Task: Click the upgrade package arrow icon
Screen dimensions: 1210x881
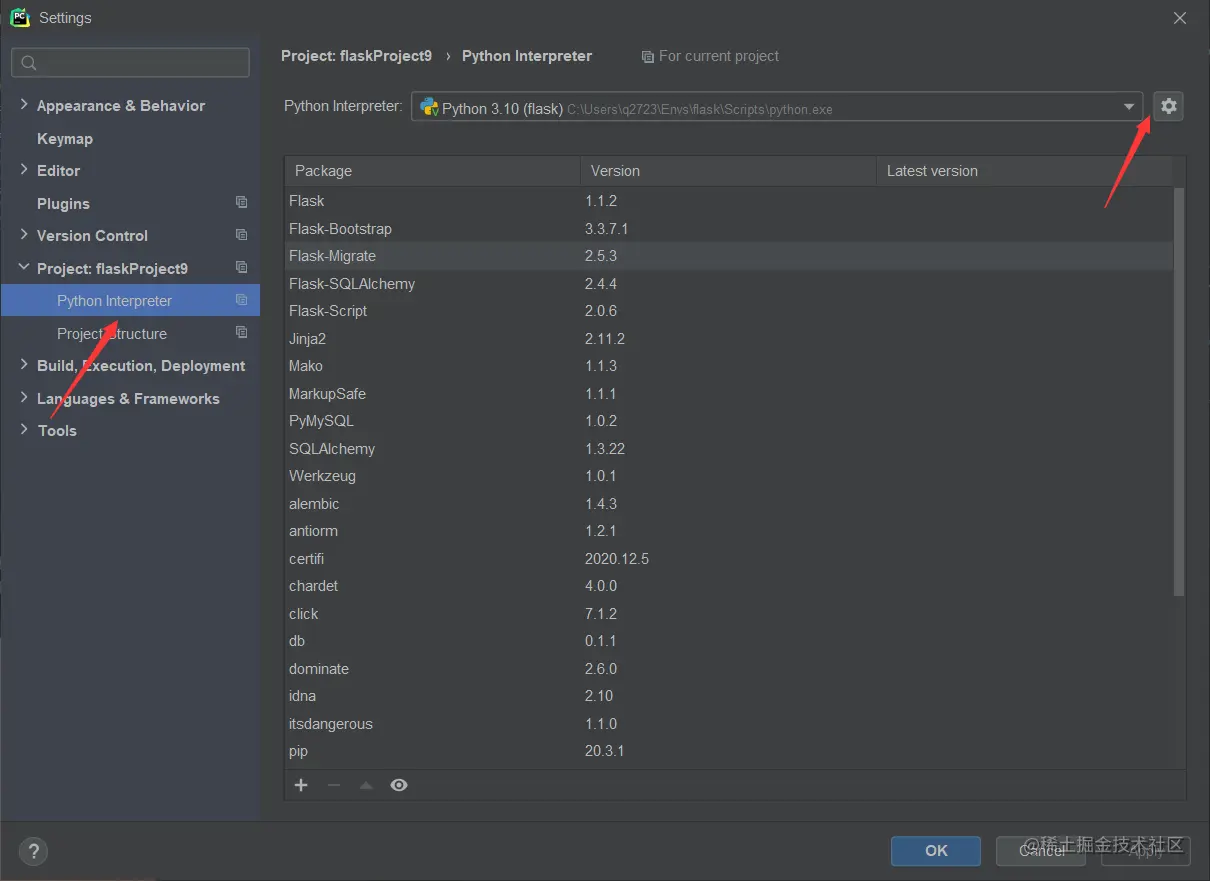Action: coord(366,786)
